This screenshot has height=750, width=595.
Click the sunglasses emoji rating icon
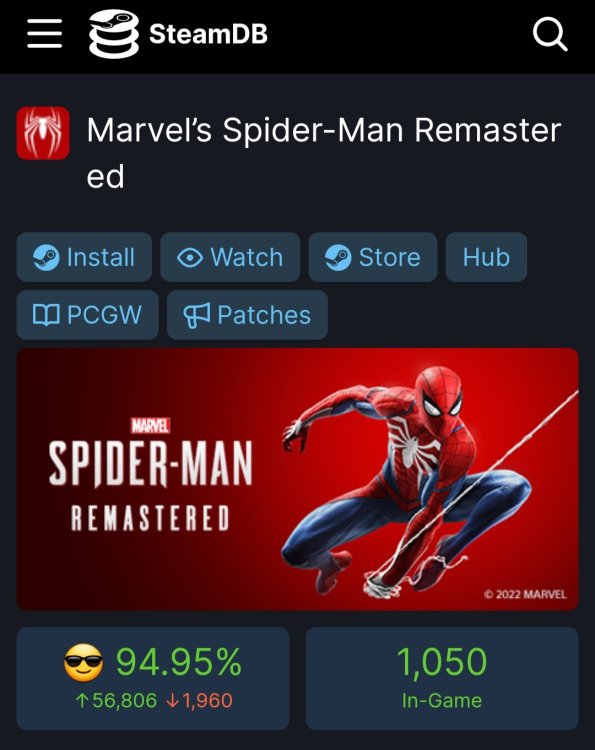tap(83, 662)
